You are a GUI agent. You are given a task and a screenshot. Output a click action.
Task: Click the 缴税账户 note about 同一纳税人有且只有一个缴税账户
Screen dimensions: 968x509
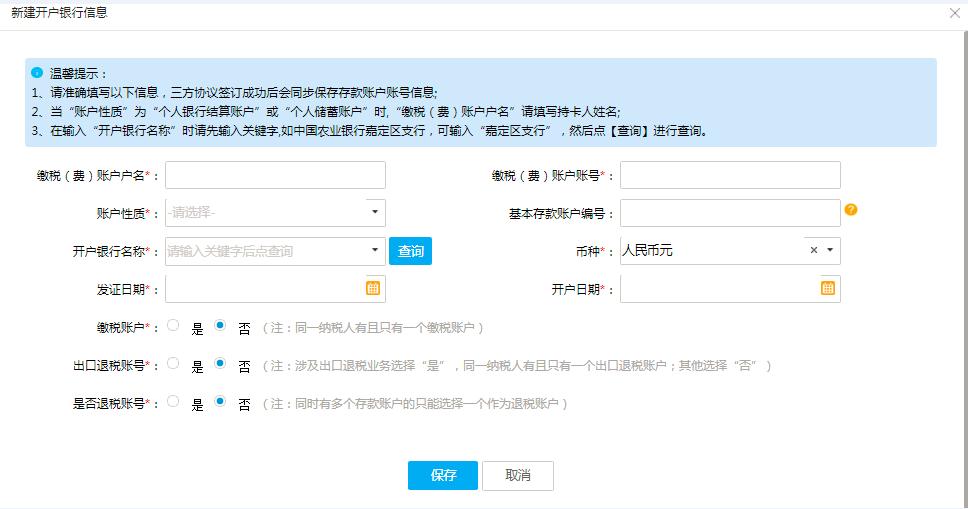[373, 328]
